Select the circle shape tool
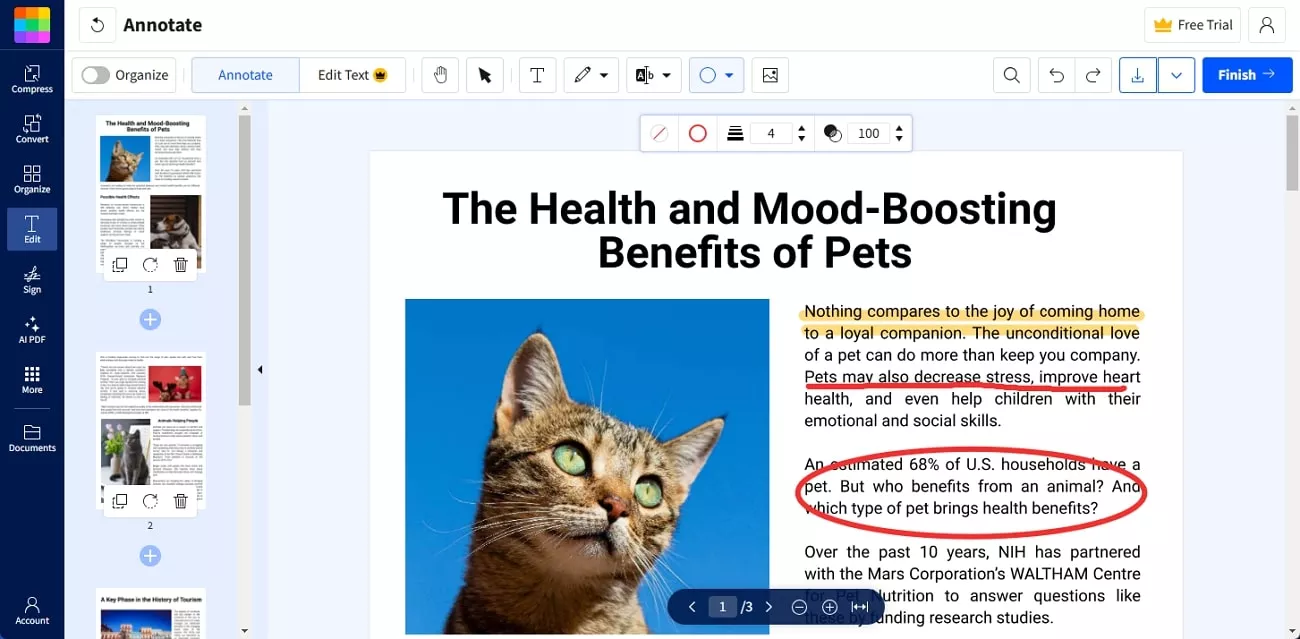The image size is (1300, 639). [x=707, y=75]
